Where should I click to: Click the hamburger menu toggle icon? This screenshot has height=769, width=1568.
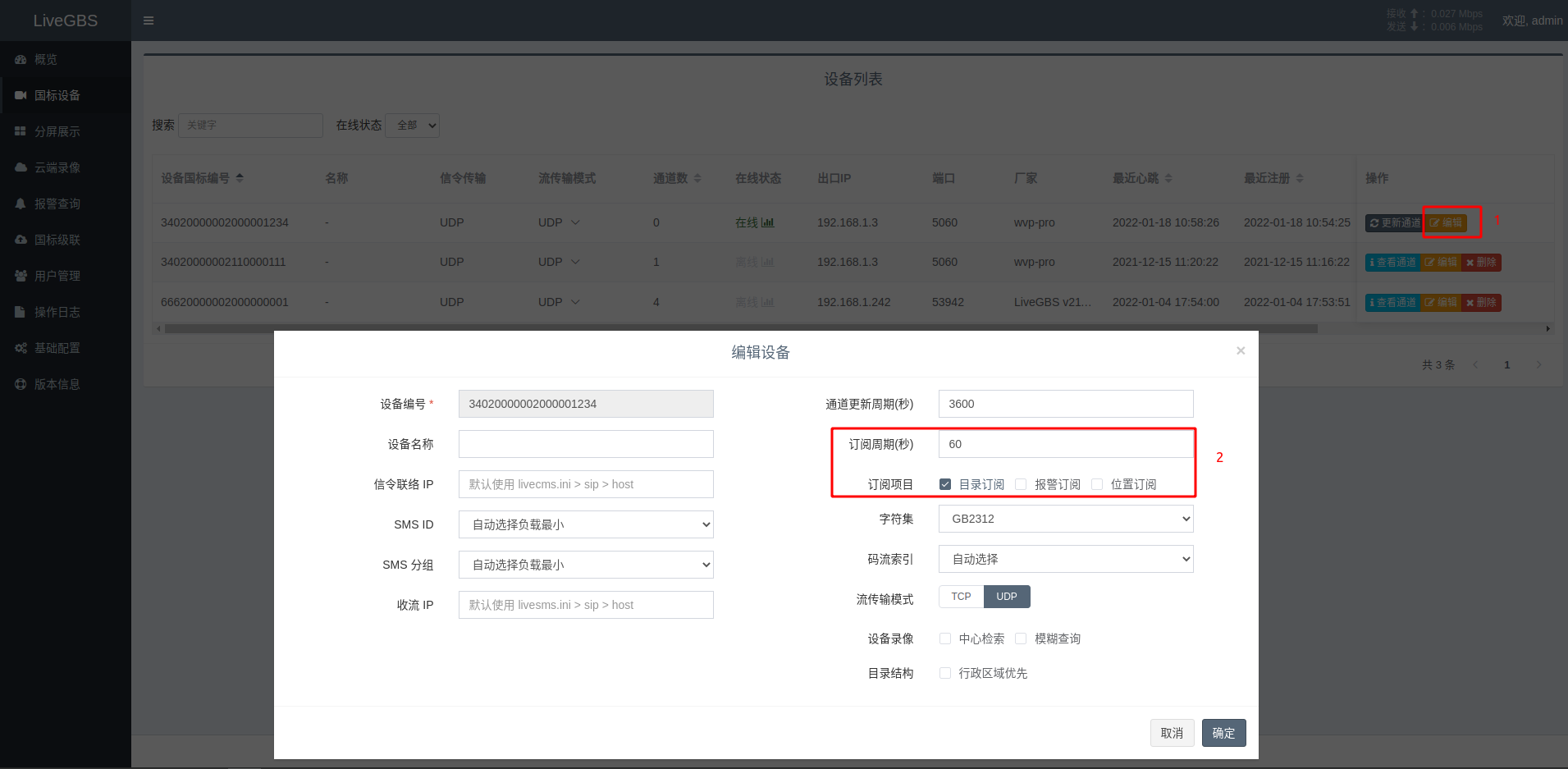149,21
